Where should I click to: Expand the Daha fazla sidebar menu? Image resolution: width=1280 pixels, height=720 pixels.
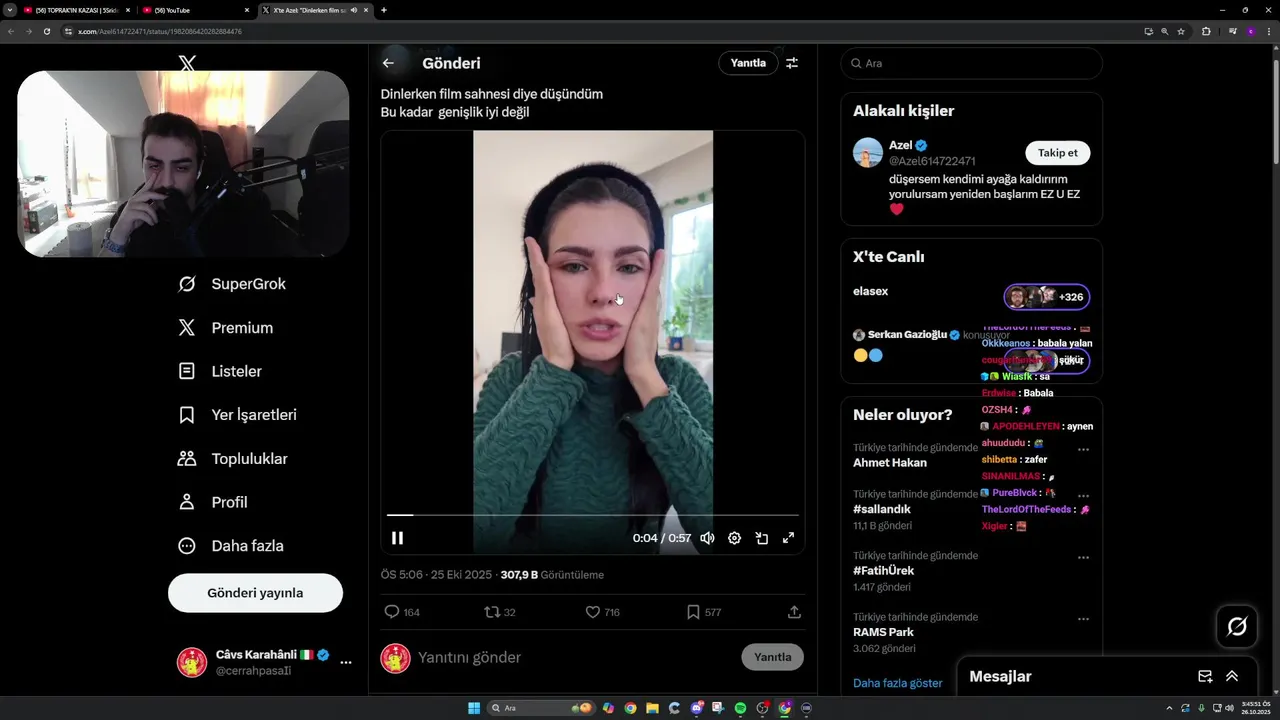coord(230,546)
